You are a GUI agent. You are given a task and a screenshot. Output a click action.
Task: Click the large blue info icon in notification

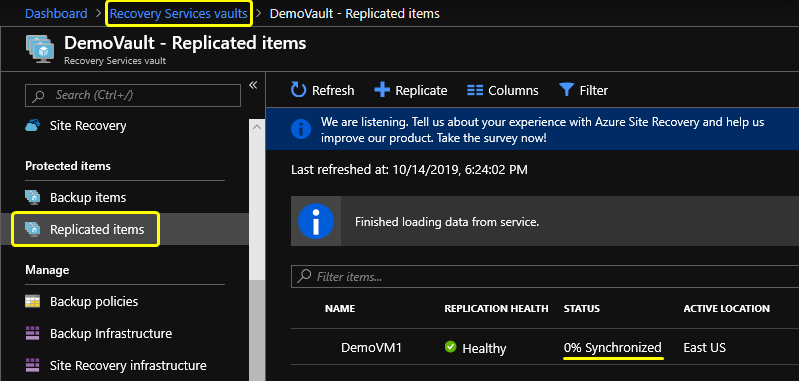pyautogui.click(x=316, y=221)
